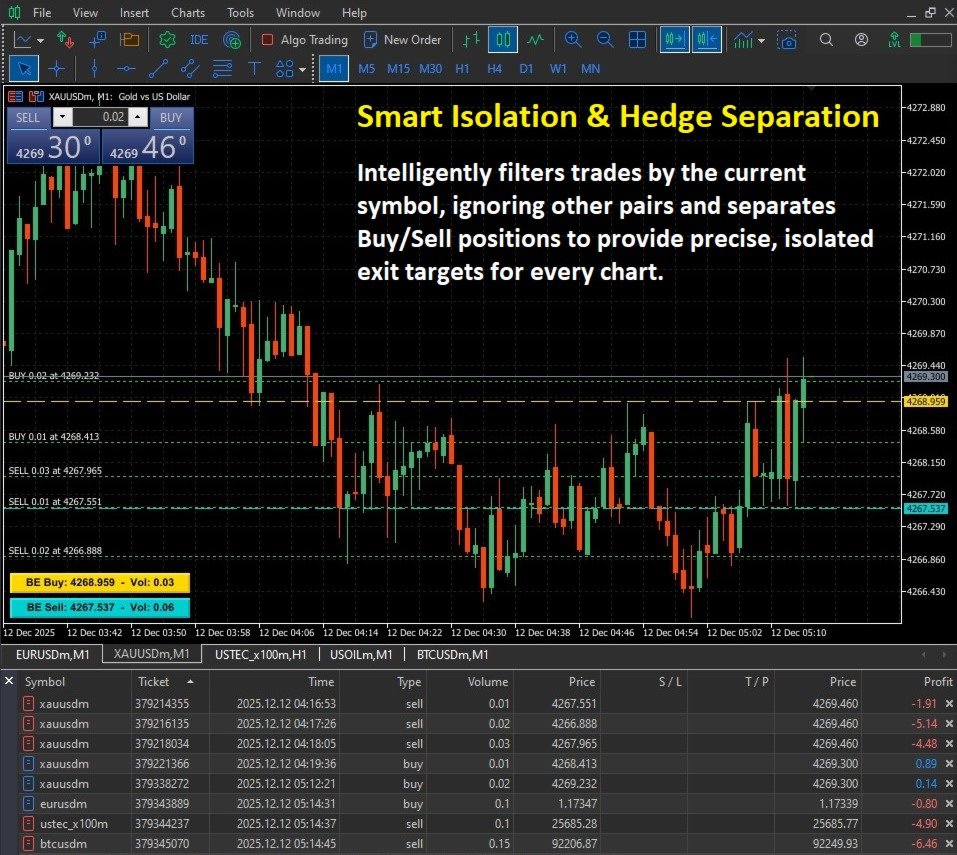Decrease trade volume with down arrow
Image resolution: width=957 pixels, height=855 pixels.
click(x=62, y=117)
